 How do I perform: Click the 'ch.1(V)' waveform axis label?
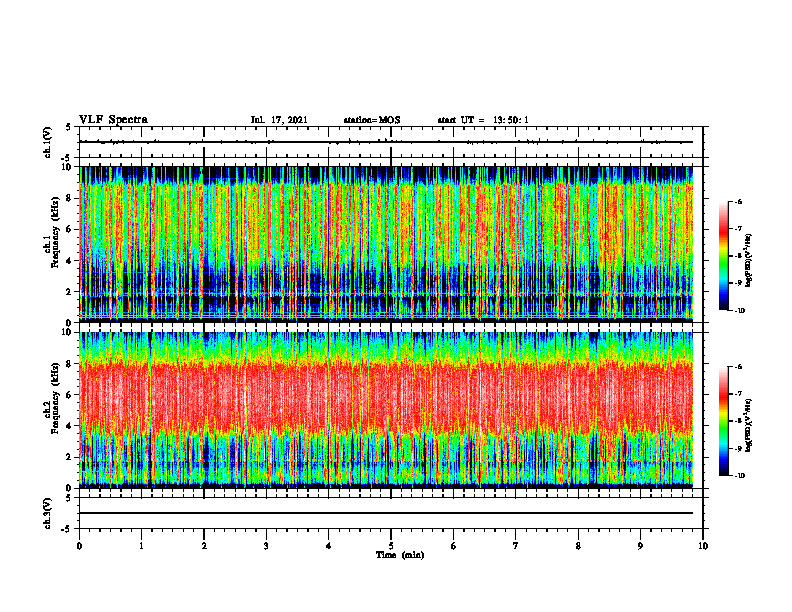pos(48,142)
